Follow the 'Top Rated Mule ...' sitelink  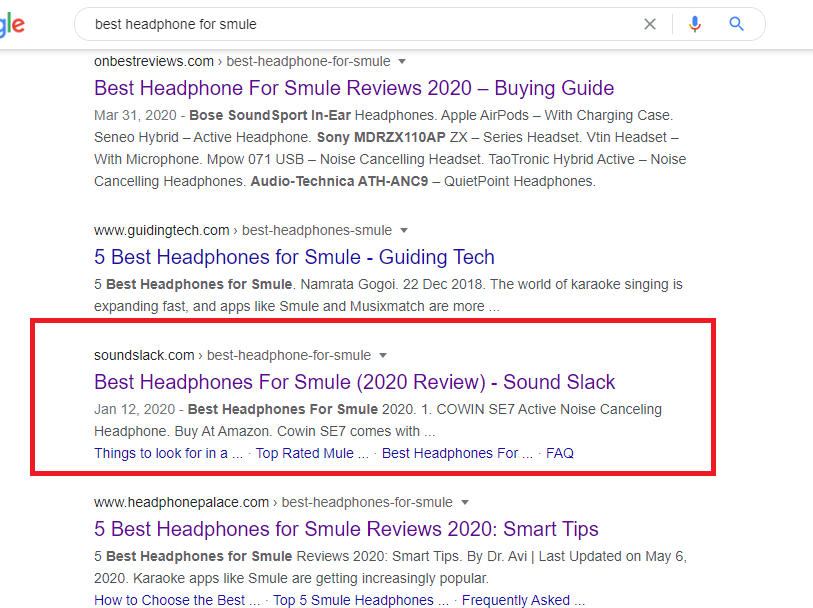[312, 454]
